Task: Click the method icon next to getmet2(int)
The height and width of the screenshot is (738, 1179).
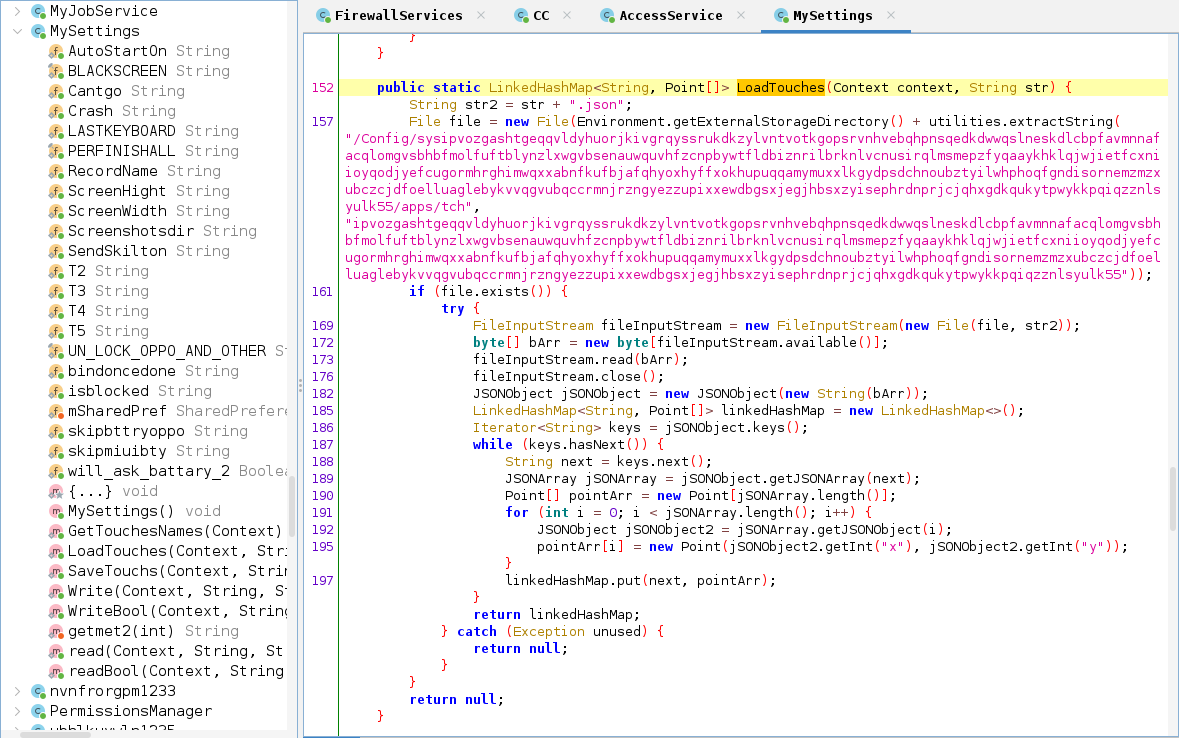Action: tap(56, 631)
